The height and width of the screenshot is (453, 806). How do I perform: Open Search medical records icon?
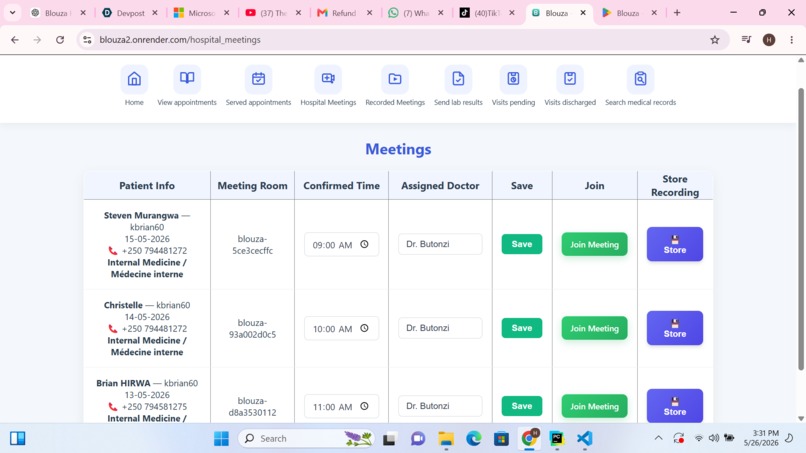click(640, 79)
